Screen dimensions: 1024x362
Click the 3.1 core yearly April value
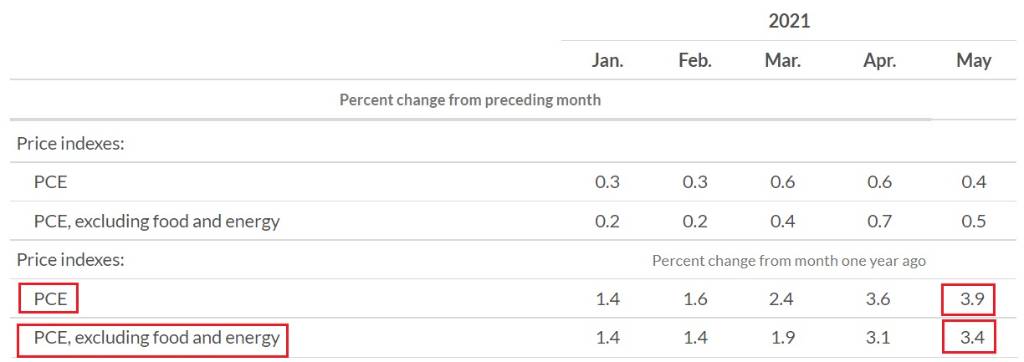(x=880, y=338)
